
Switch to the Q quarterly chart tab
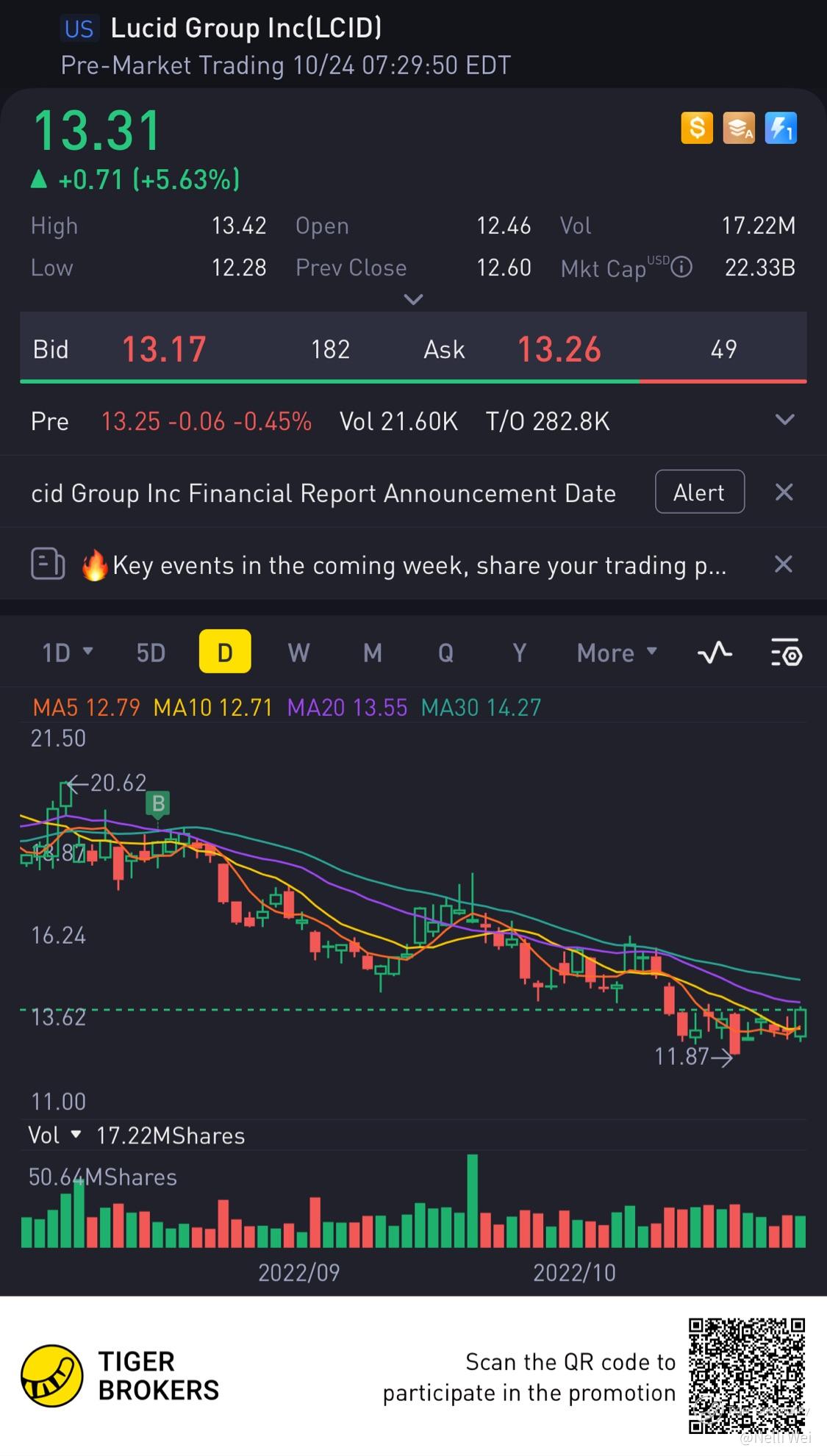click(x=445, y=653)
